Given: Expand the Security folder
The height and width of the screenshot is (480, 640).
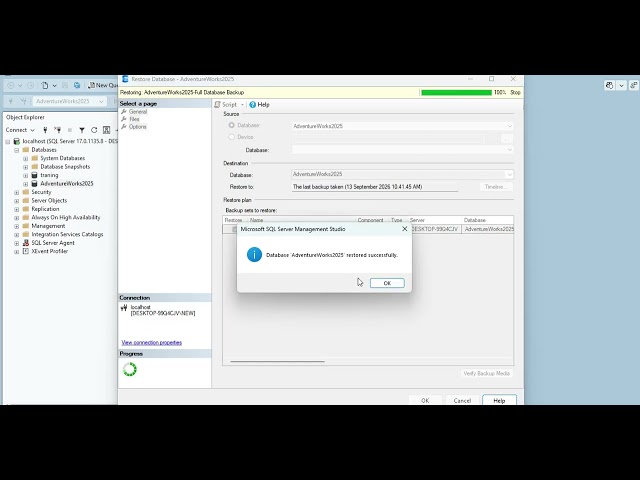Looking at the screenshot, I should click(x=17, y=192).
